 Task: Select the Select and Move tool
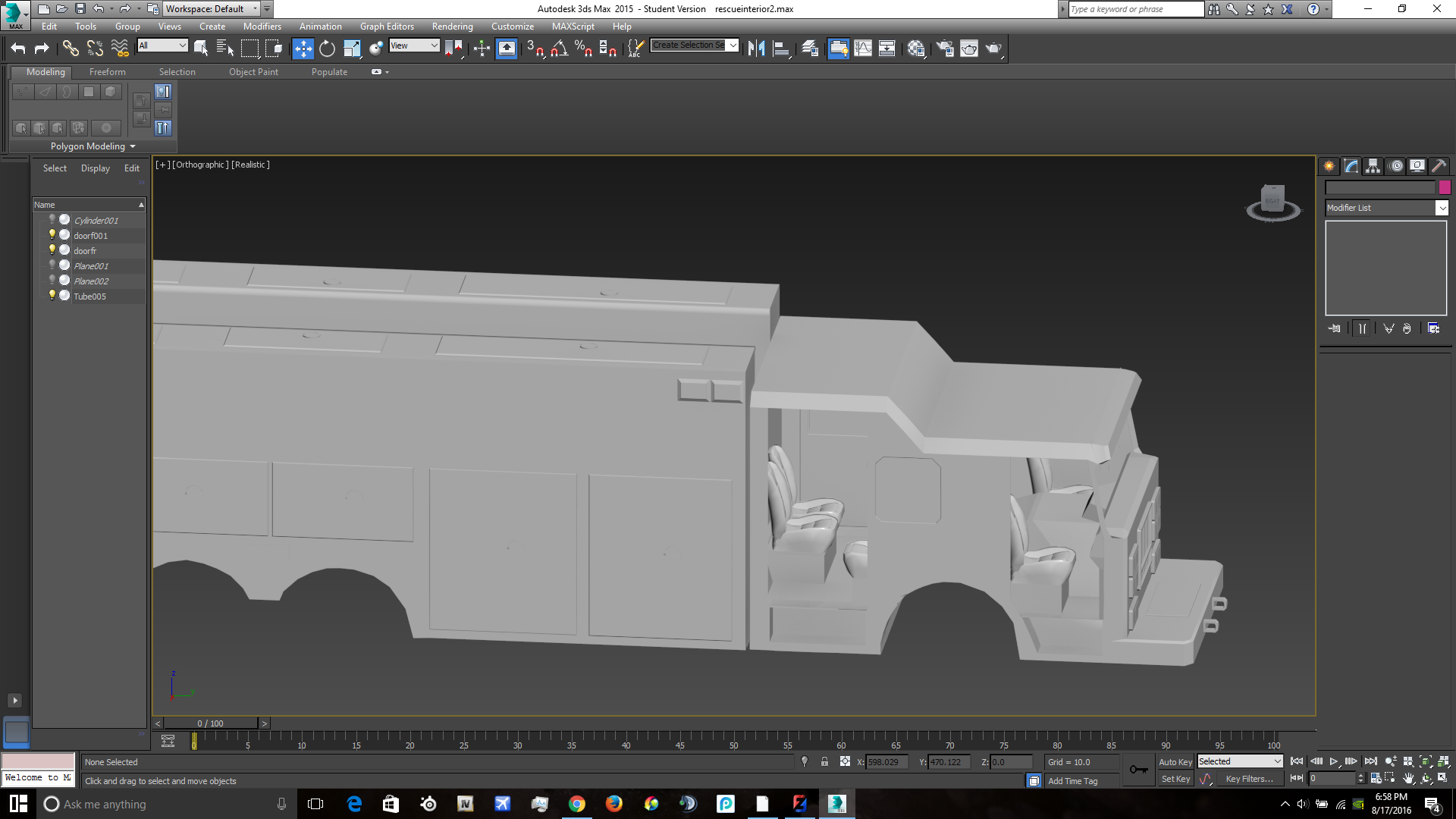point(303,49)
